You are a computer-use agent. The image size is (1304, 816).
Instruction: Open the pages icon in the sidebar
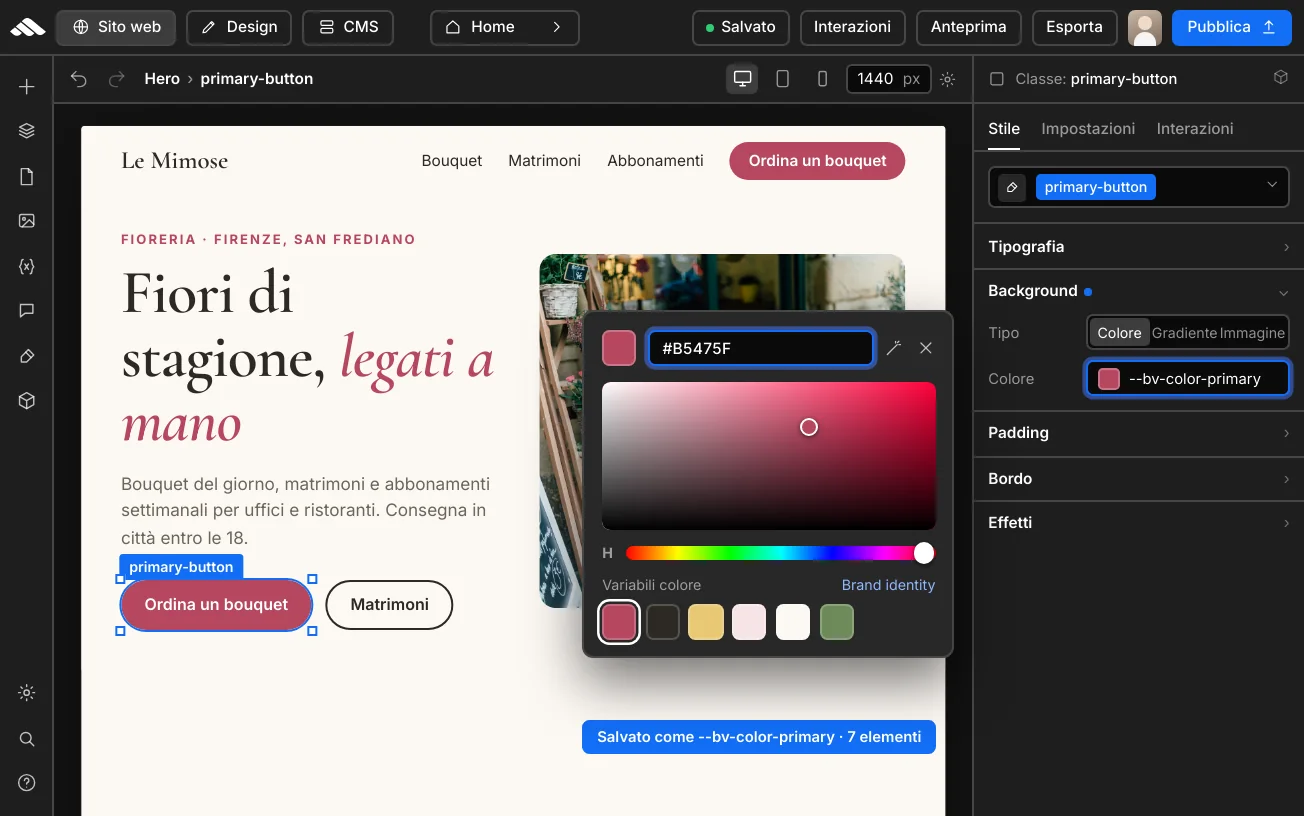click(x=27, y=177)
